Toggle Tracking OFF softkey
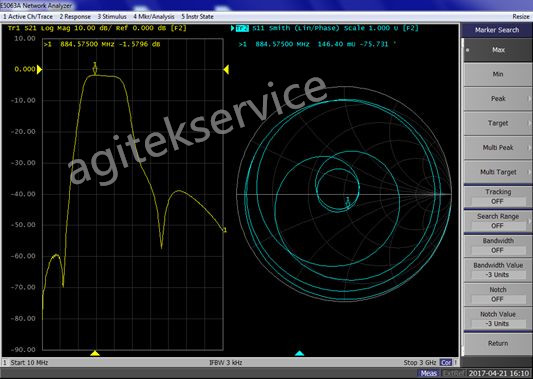The width and height of the screenshot is (533, 379). click(x=498, y=197)
